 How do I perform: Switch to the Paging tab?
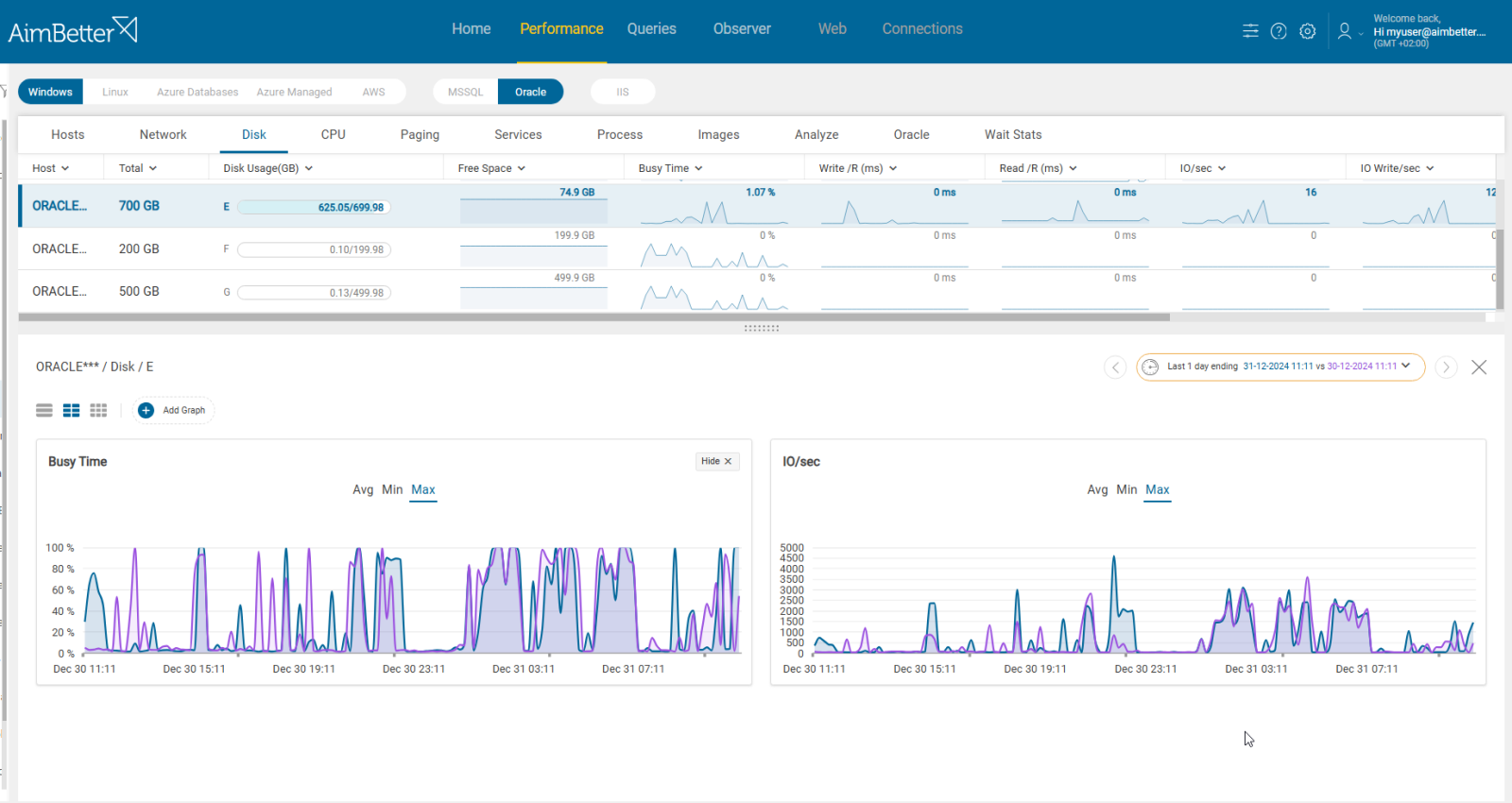pyautogui.click(x=420, y=135)
